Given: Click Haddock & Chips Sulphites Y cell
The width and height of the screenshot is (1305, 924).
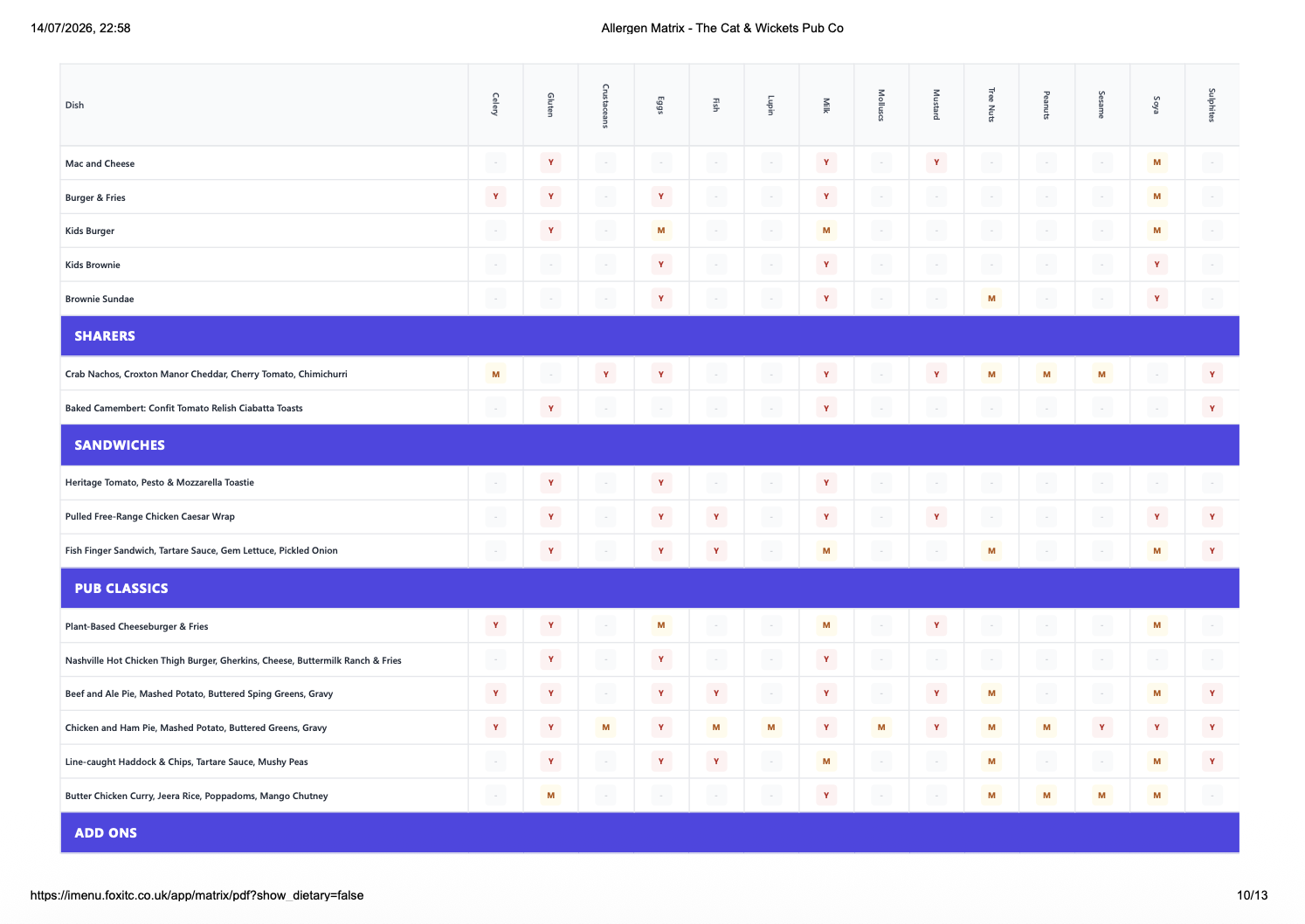Looking at the screenshot, I should tap(1212, 762).
